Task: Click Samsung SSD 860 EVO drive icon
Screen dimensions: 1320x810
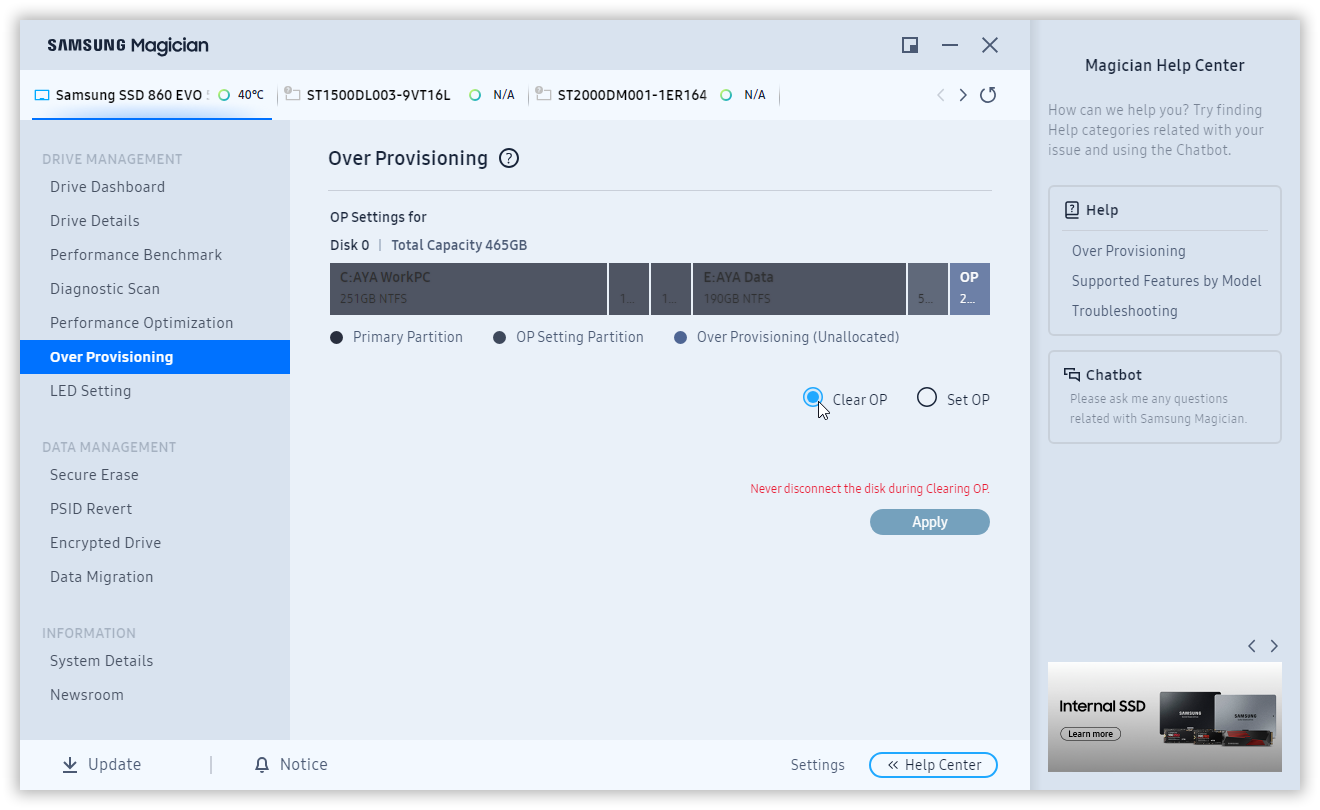Action: pyautogui.click(x=42, y=95)
